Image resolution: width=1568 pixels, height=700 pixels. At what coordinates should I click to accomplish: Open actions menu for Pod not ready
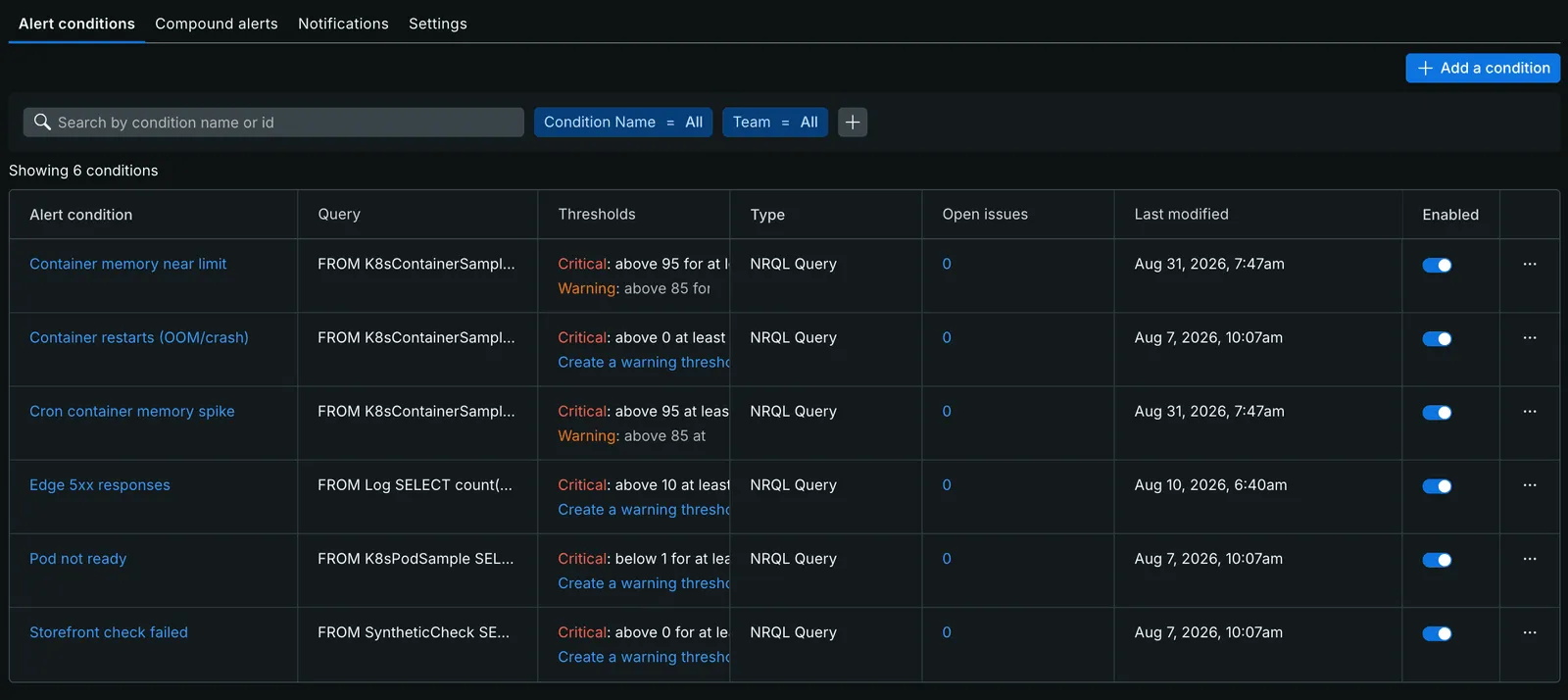point(1530,558)
